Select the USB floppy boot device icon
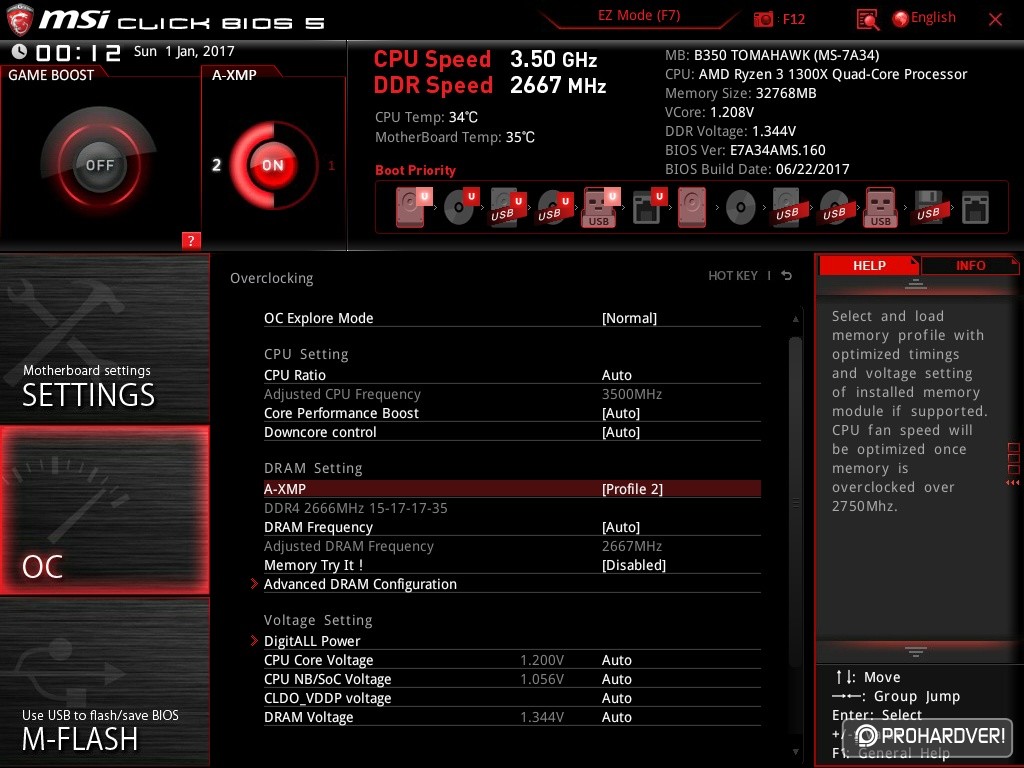The image size is (1024, 768). 928,207
